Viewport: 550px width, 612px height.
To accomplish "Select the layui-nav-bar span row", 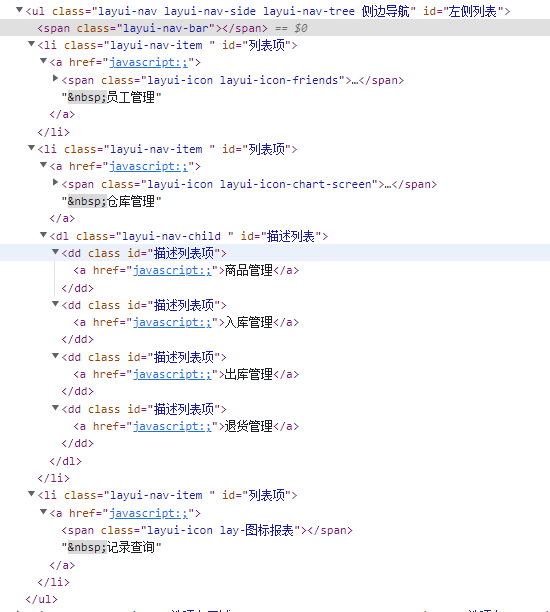I will 275,28.
